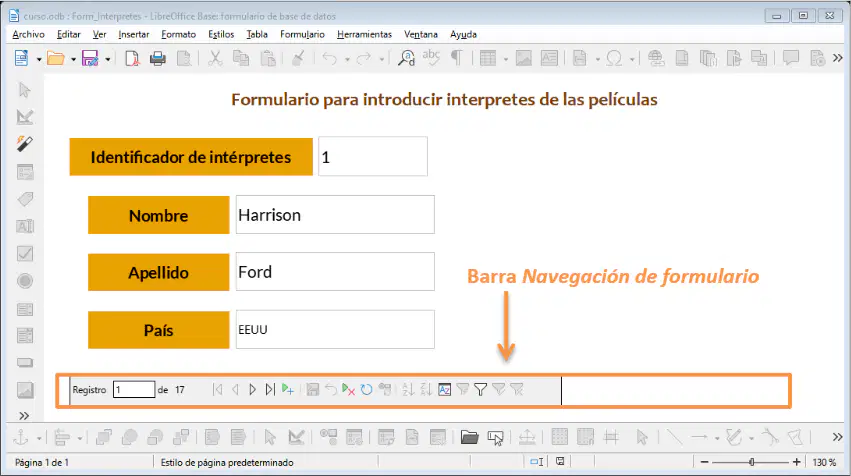Open a document with the folder icon
This screenshot has width=851, height=476.
pyautogui.click(x=55, y=58)
